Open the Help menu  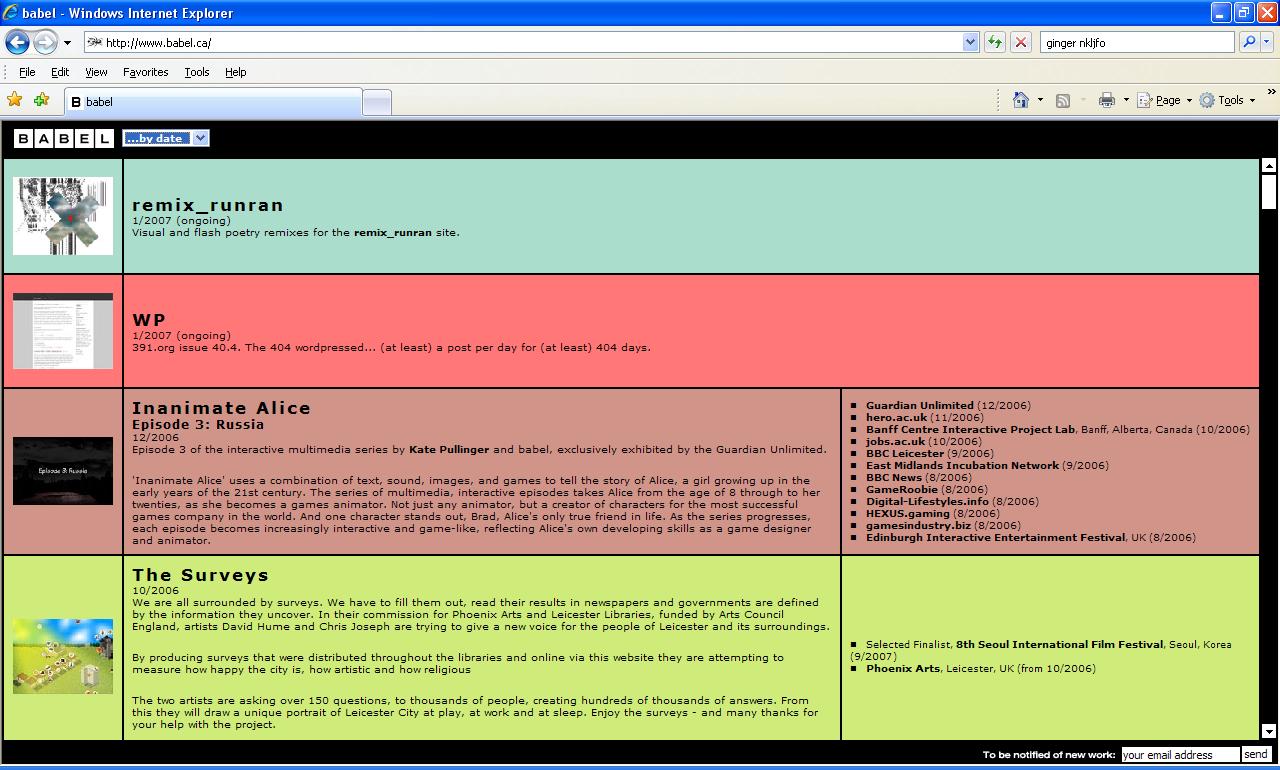click(x=235, y=72)
